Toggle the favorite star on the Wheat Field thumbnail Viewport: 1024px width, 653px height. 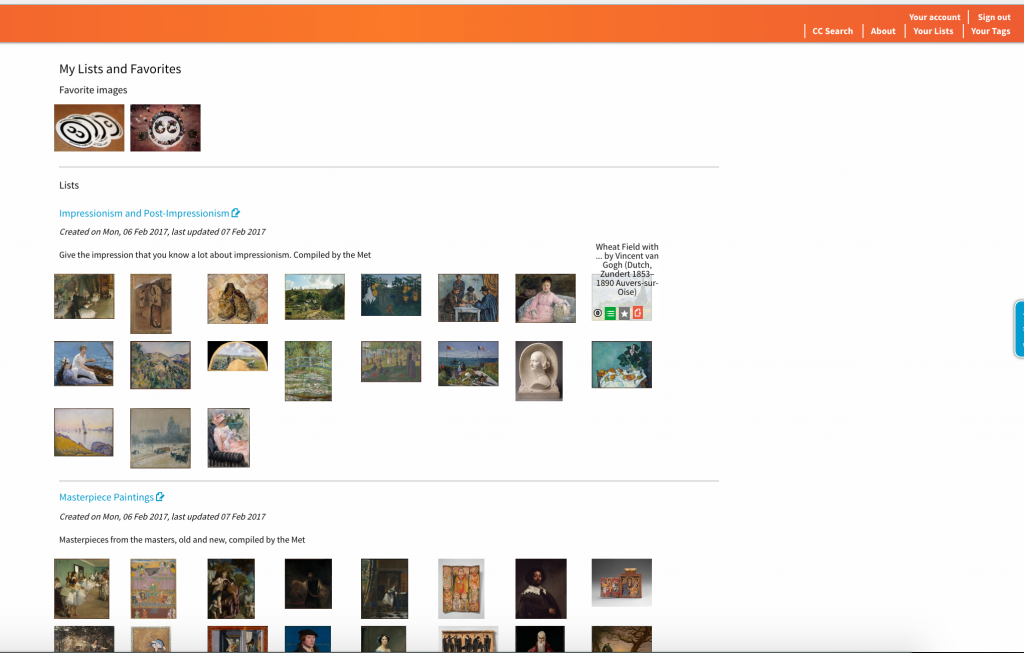click(x=624, y=313)
